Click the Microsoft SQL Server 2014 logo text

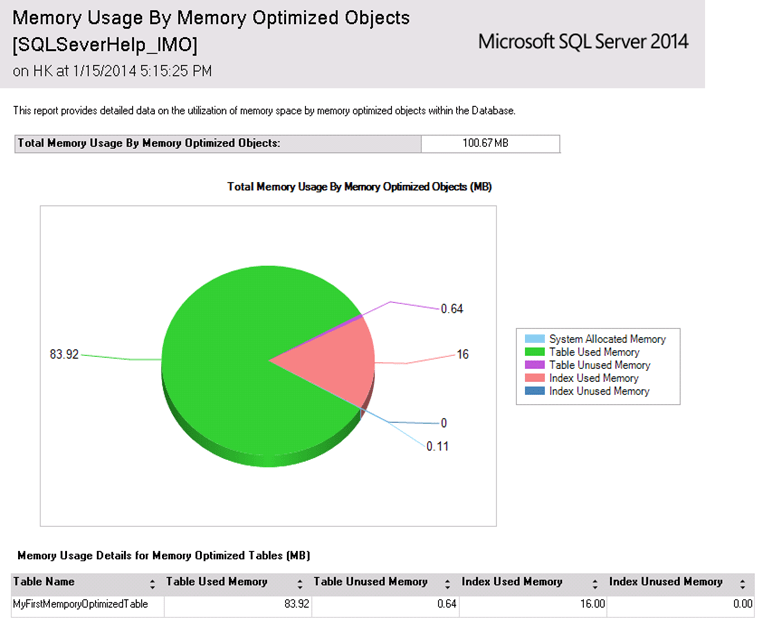click(x=583, y=42)
